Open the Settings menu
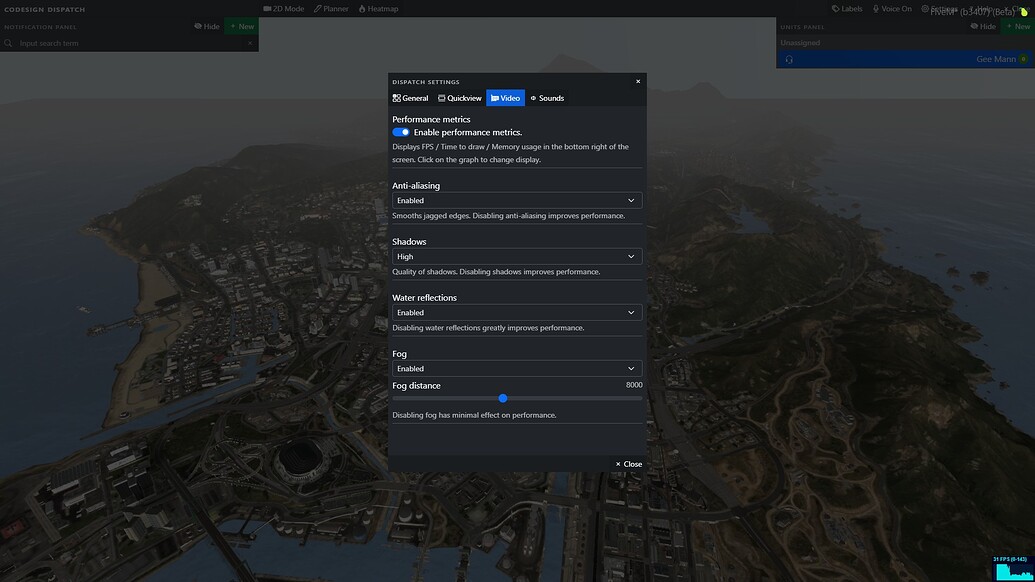1035x582 pixels. pos(937,7)
